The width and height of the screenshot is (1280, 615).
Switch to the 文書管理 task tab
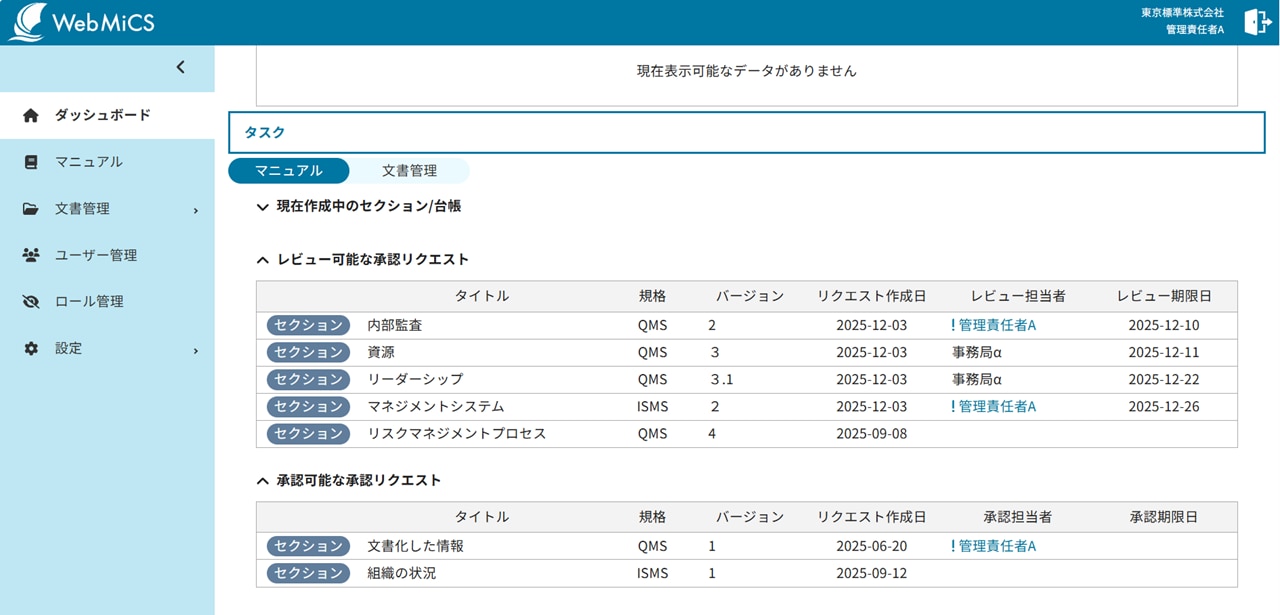coord(409,171)
